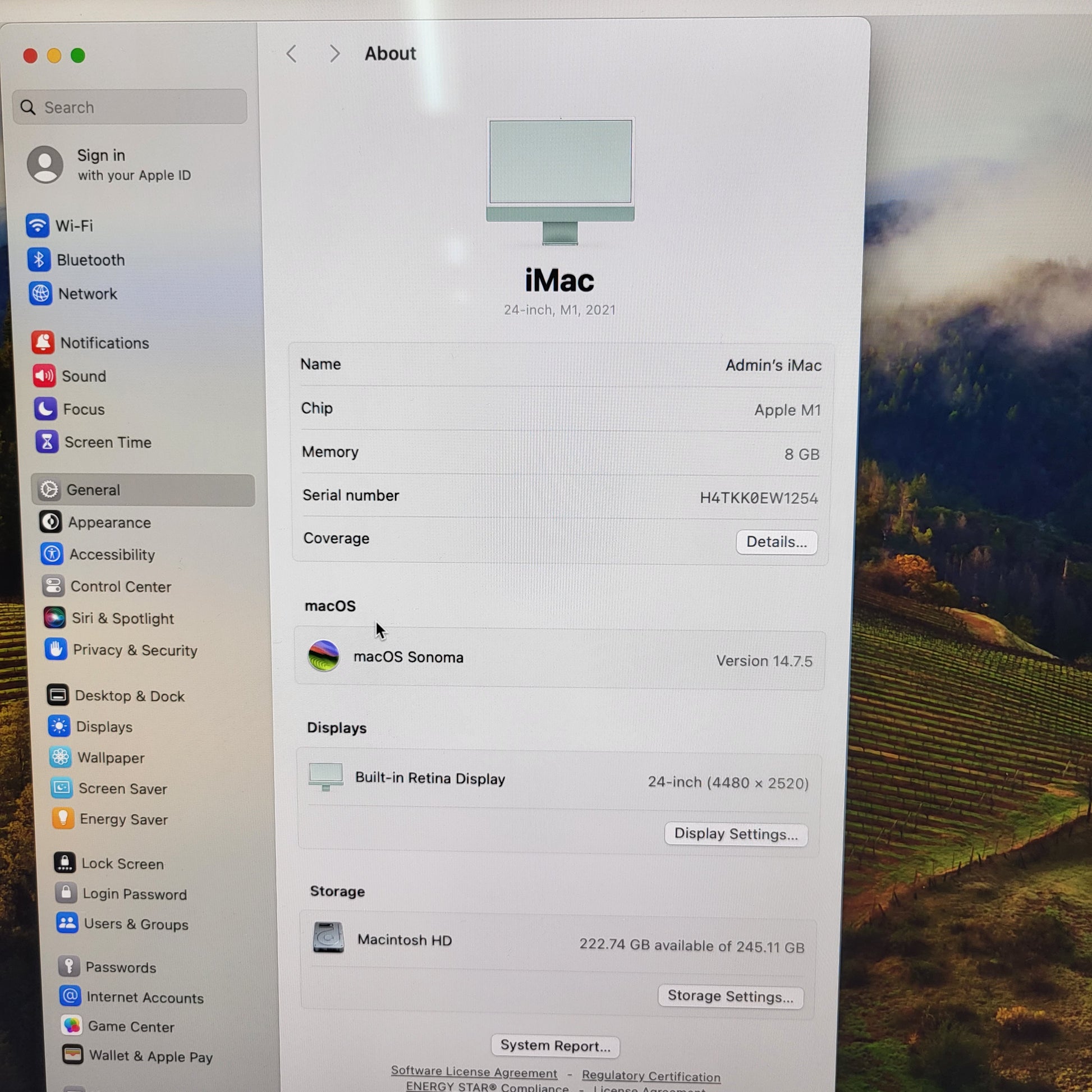Image resolution: width=1092 pixels, height=1092 pixels.
Task: Click the Apple ID avatar icon
Action: [45, 164]
